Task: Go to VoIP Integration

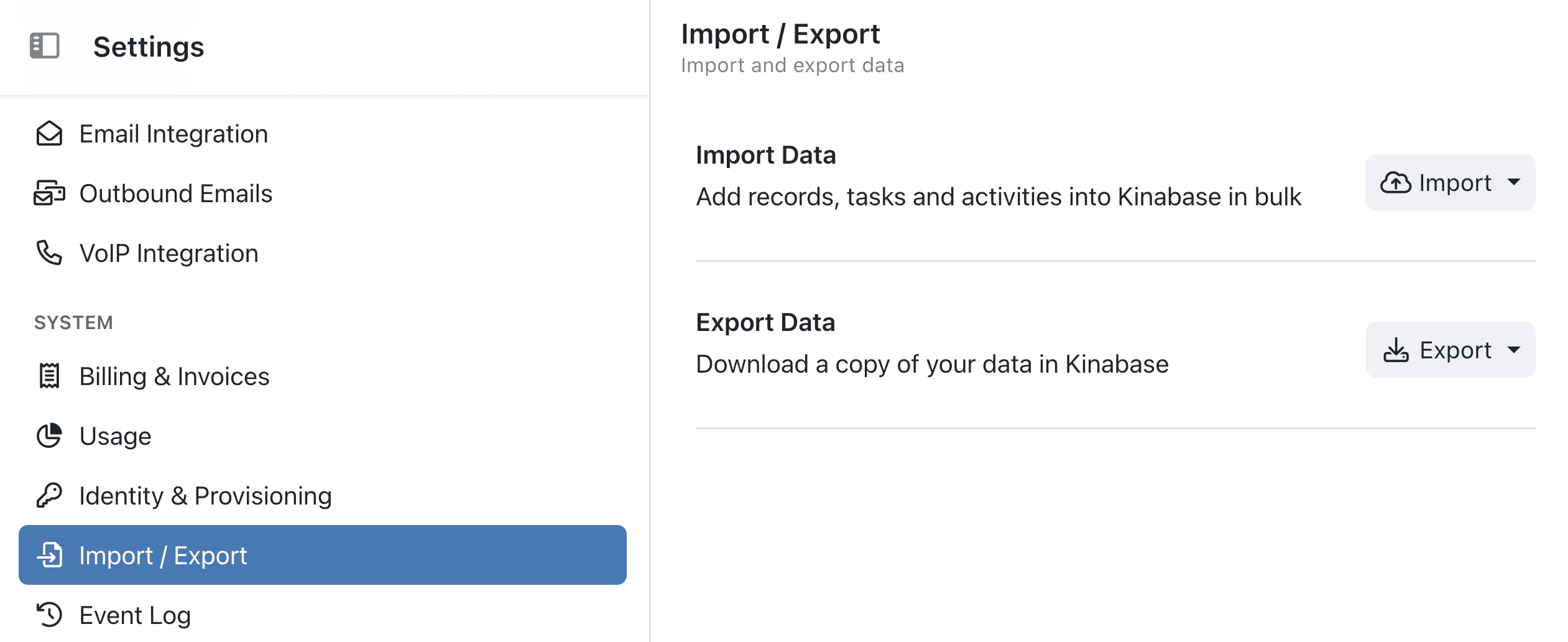Action: 323,253
